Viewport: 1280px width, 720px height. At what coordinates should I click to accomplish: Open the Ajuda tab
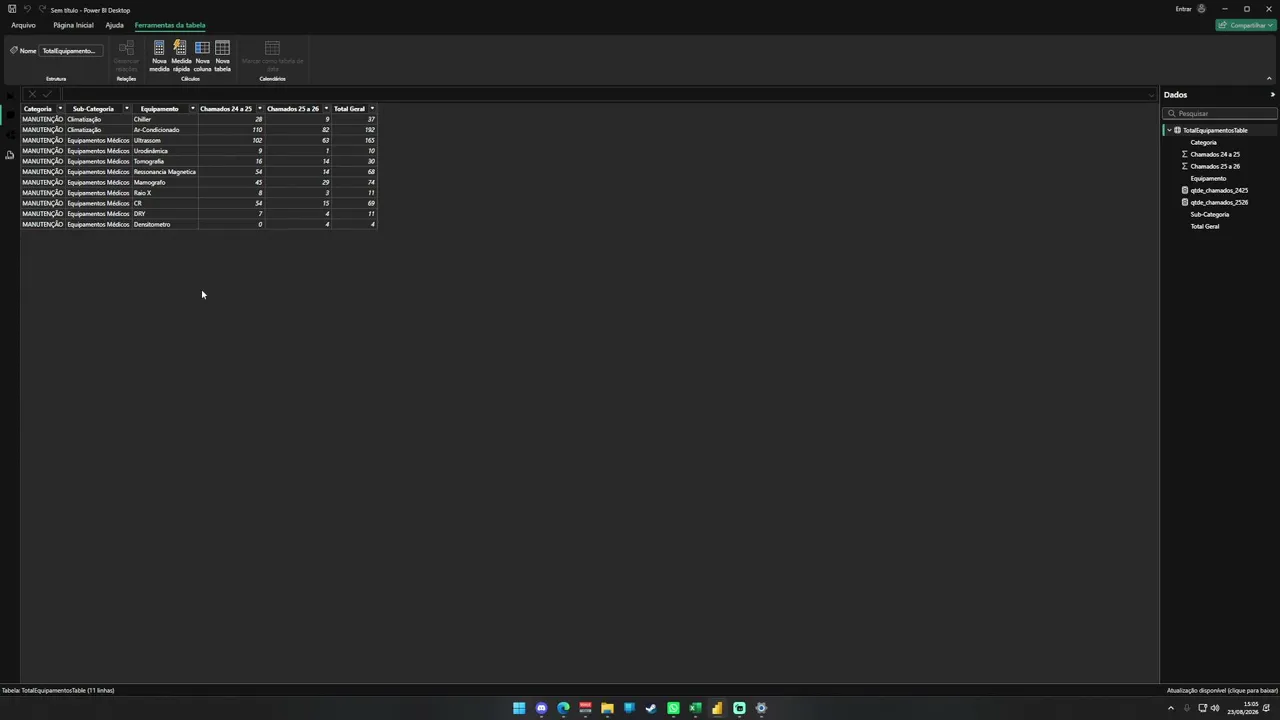(114, 25)
